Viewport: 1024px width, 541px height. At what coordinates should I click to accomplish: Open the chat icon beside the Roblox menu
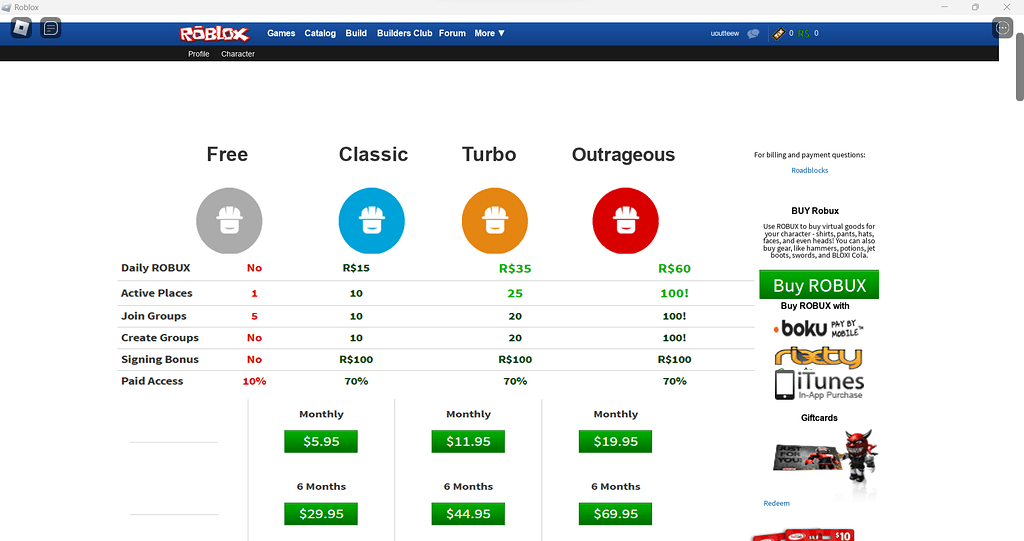[51, 28]
